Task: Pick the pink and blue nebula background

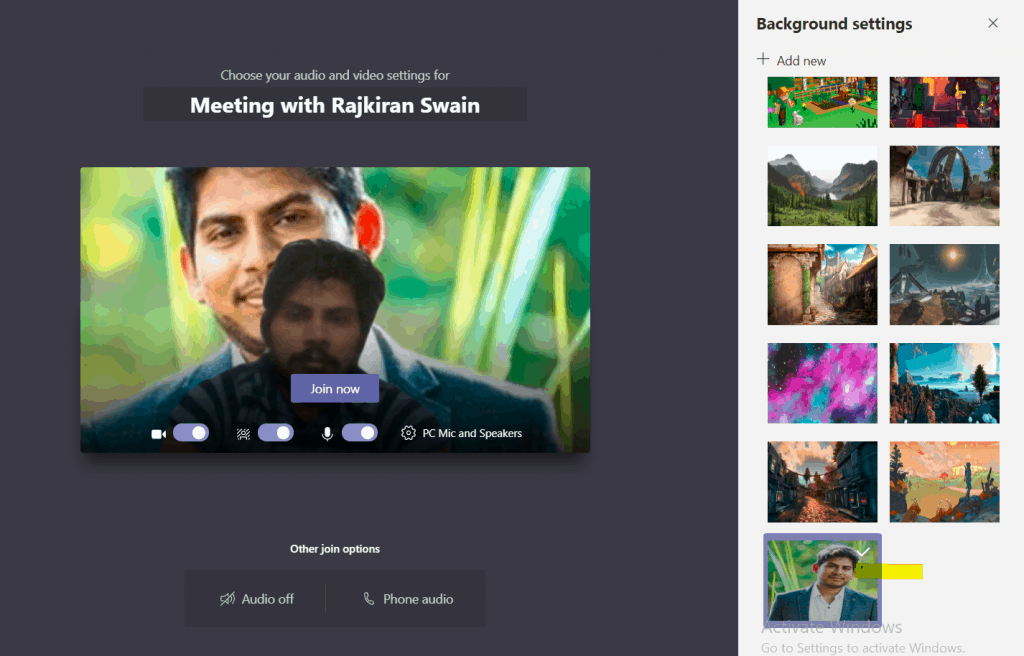Action: tap(822, 383)
